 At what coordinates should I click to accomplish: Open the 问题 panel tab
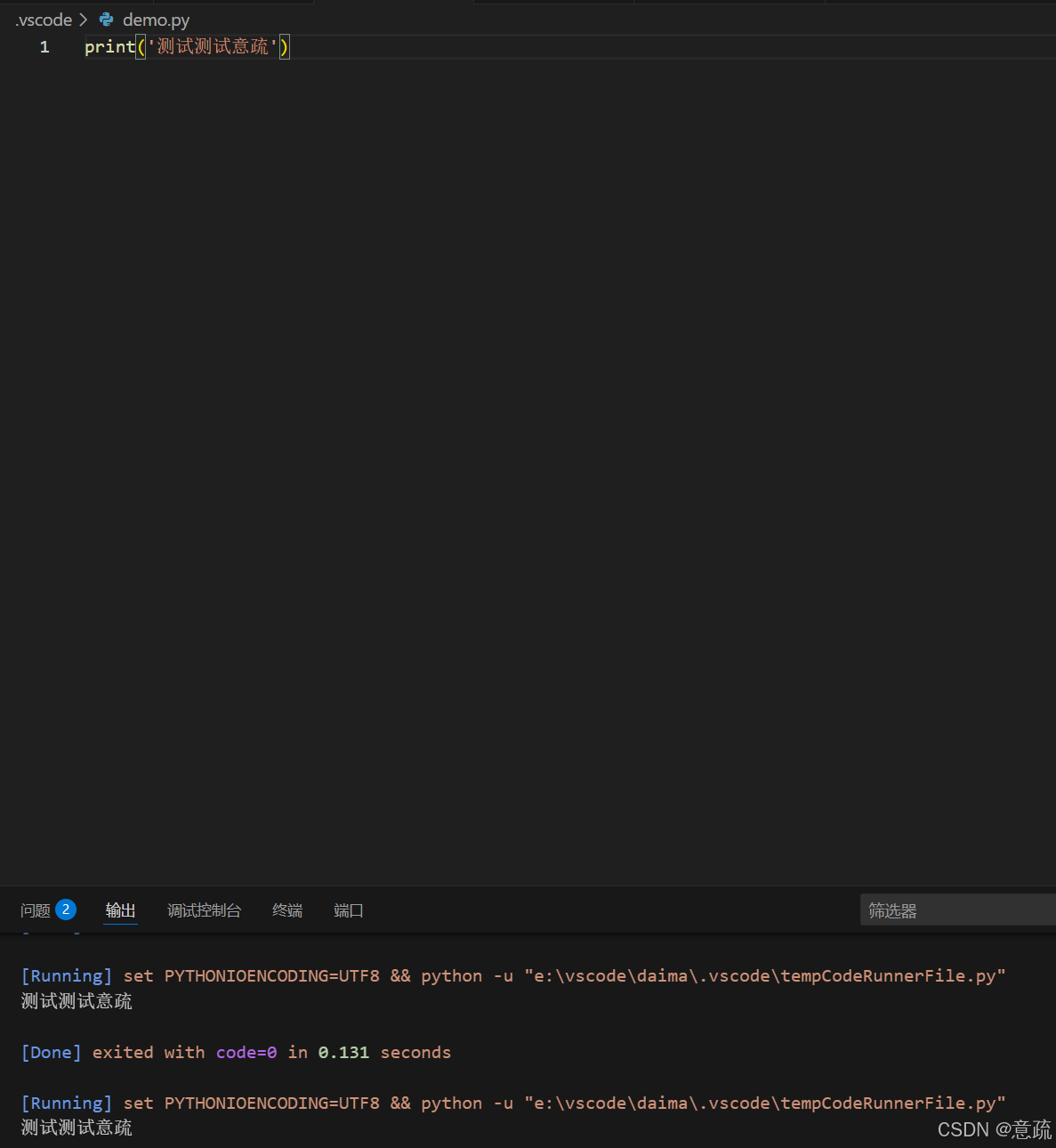[36, 910]
